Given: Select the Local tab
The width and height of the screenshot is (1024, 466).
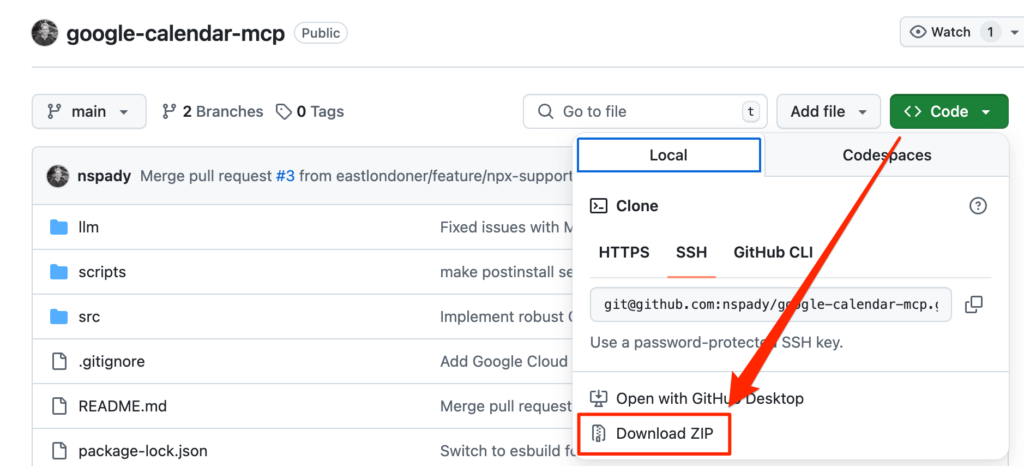Looking at the screenshot, I should coord(669,155).
